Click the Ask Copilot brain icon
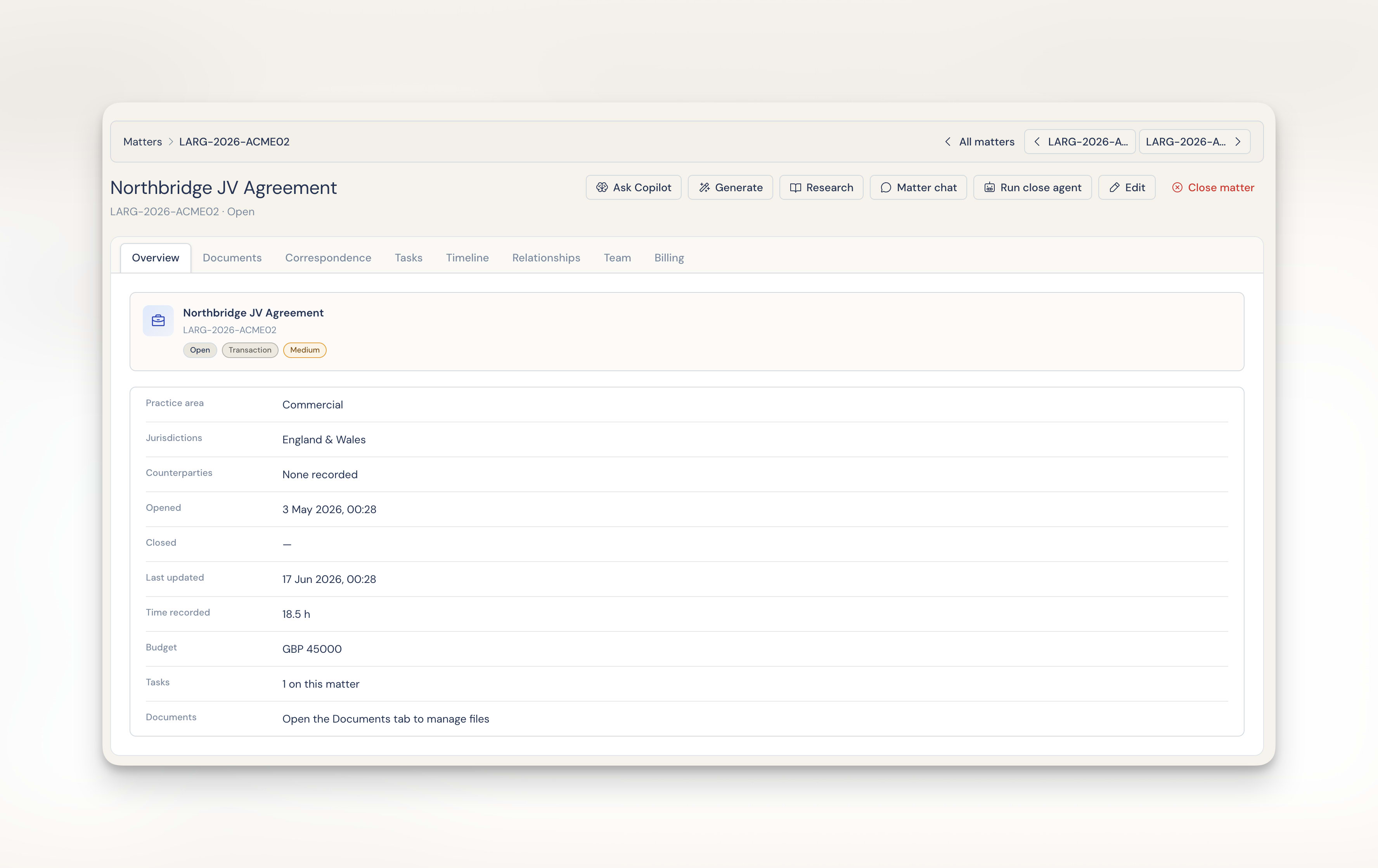1378x868 pixels. coord(601,188)
